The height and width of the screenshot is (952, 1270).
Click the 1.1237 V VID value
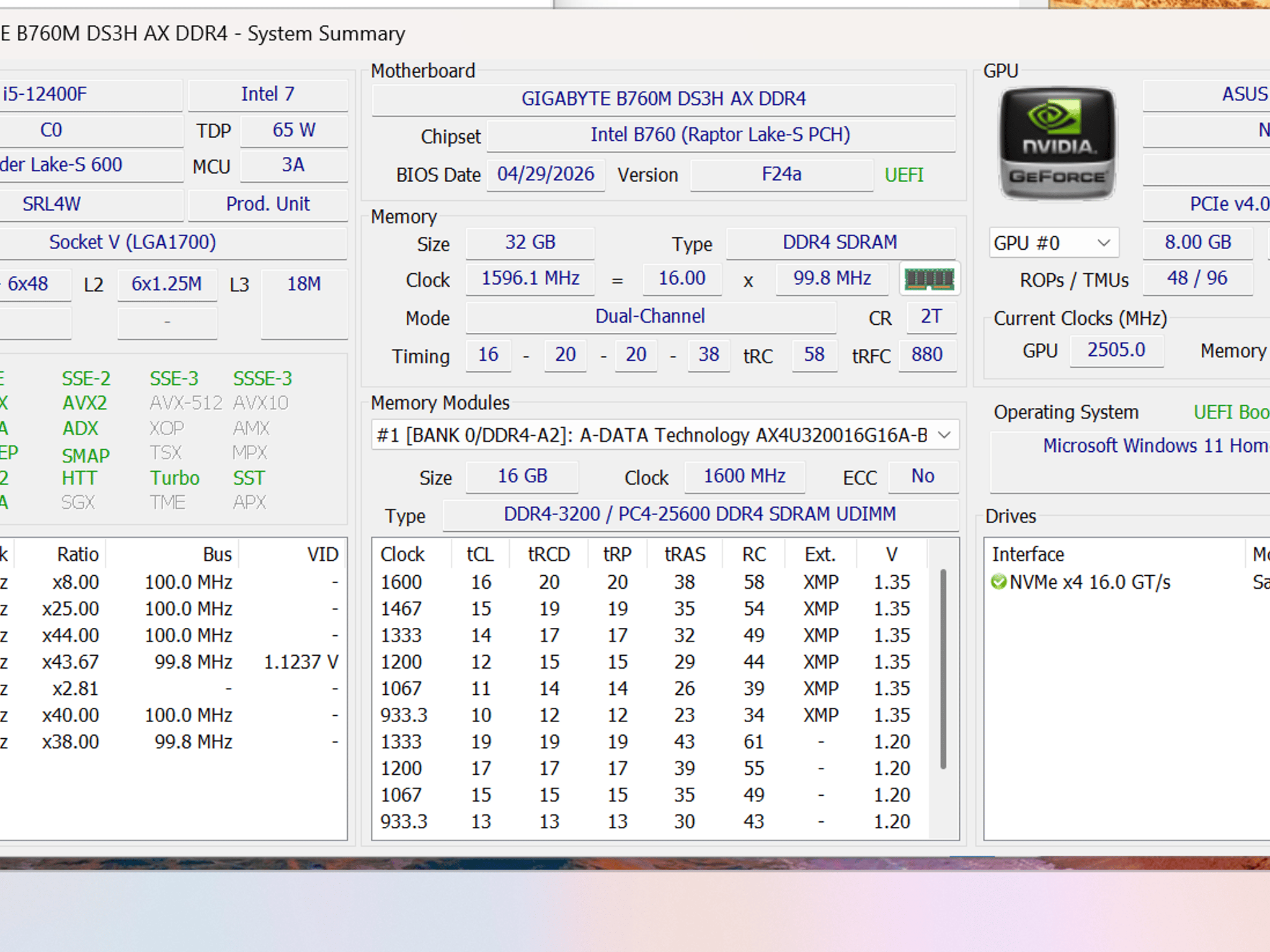point(301,662)
